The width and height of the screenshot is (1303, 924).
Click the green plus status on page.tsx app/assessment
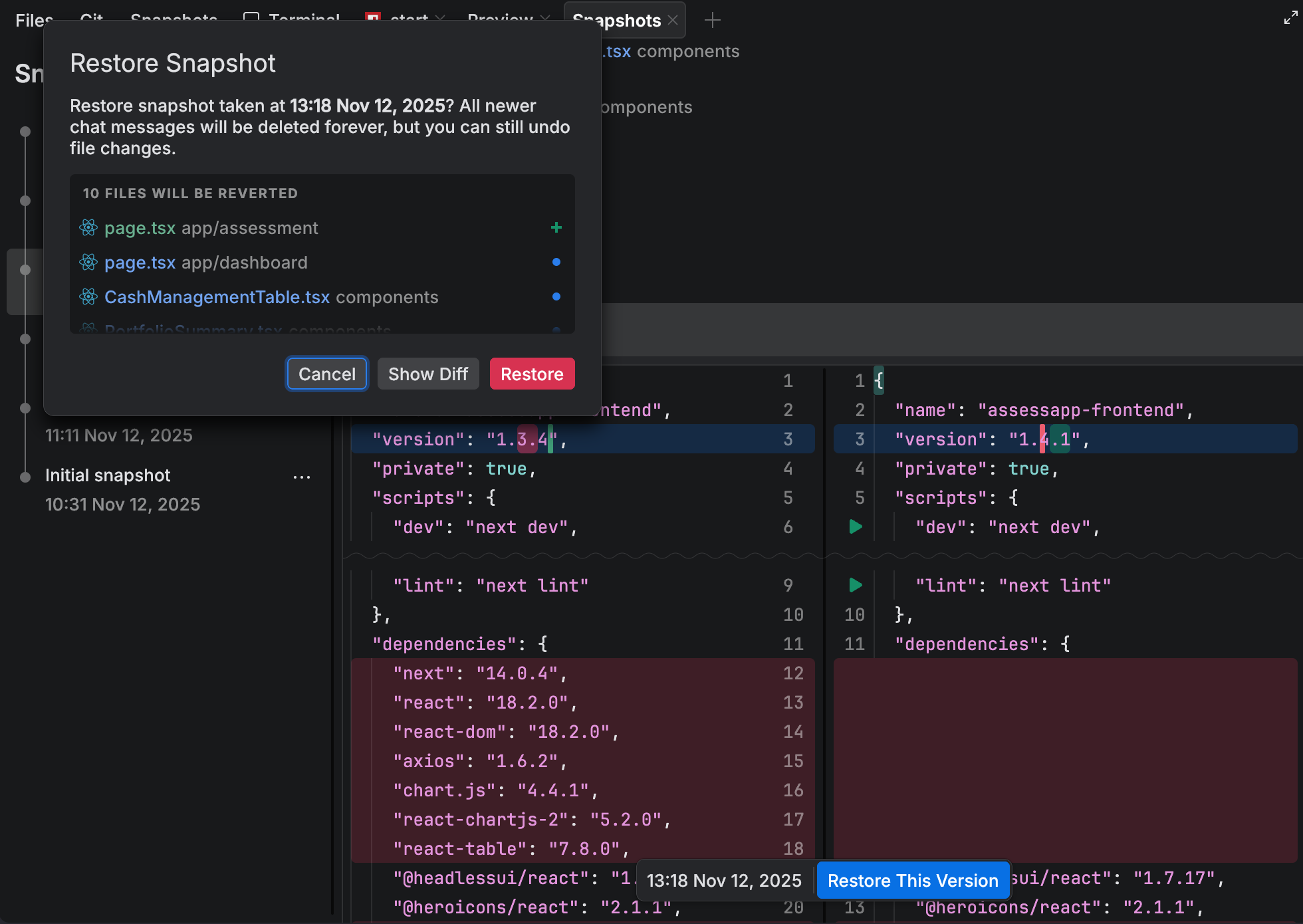[x=556, y=228]
